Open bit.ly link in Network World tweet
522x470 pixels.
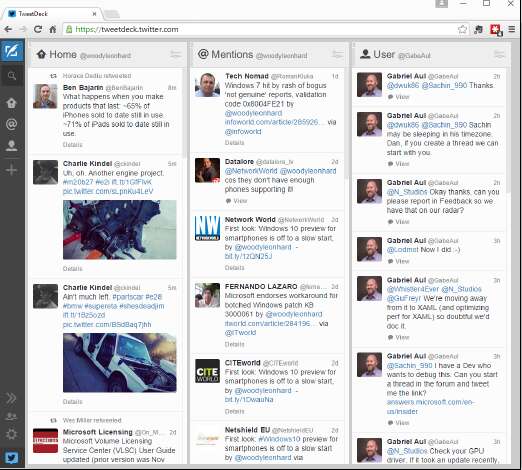coord(248,256)
